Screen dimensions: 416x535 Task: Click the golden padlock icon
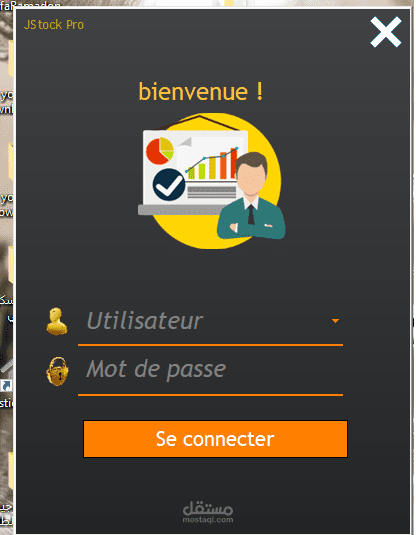pos(57,371)
